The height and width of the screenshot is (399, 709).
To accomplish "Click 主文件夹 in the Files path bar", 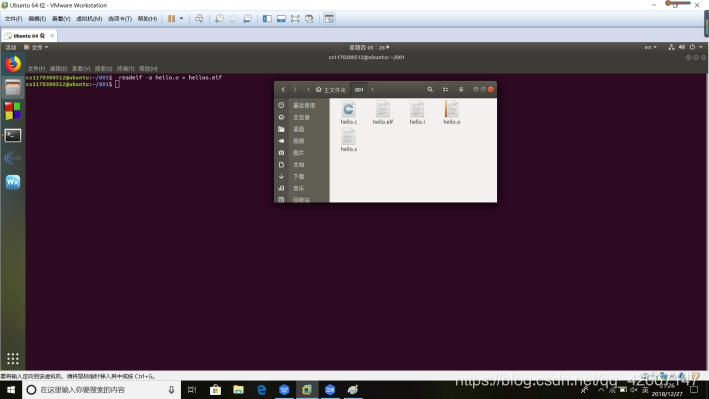I will tap(331, 90).
